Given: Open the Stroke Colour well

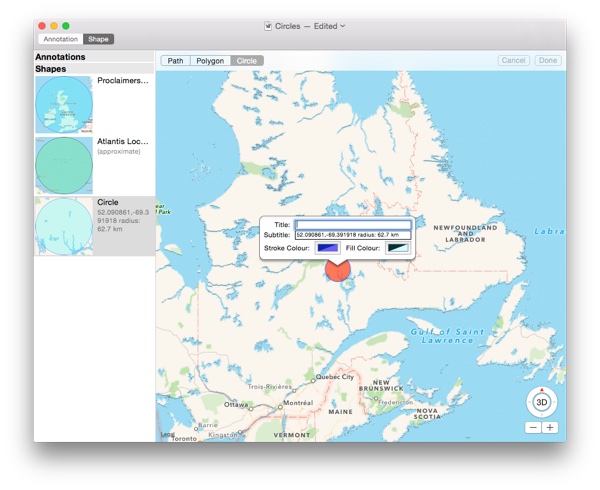Looking at the screenshot, I should click(x=329, y=247).
